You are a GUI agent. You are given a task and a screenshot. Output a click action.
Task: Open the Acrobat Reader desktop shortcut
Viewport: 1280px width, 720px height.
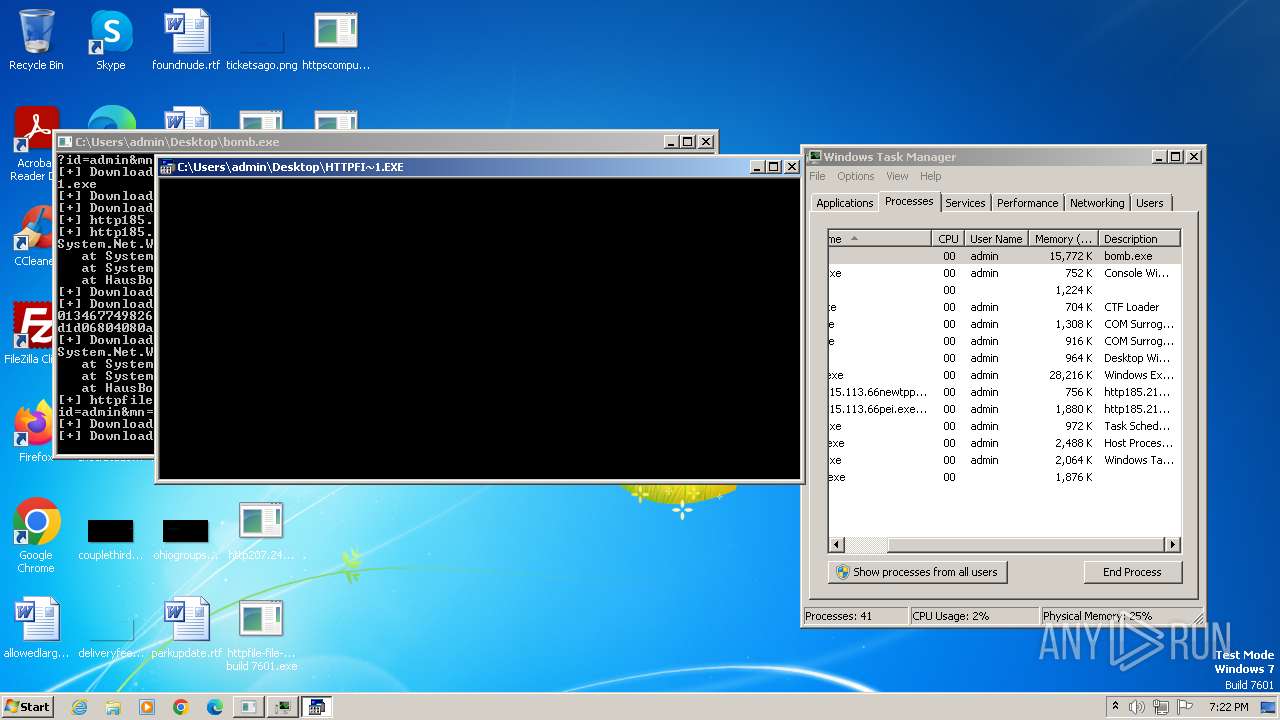[36, 145]
